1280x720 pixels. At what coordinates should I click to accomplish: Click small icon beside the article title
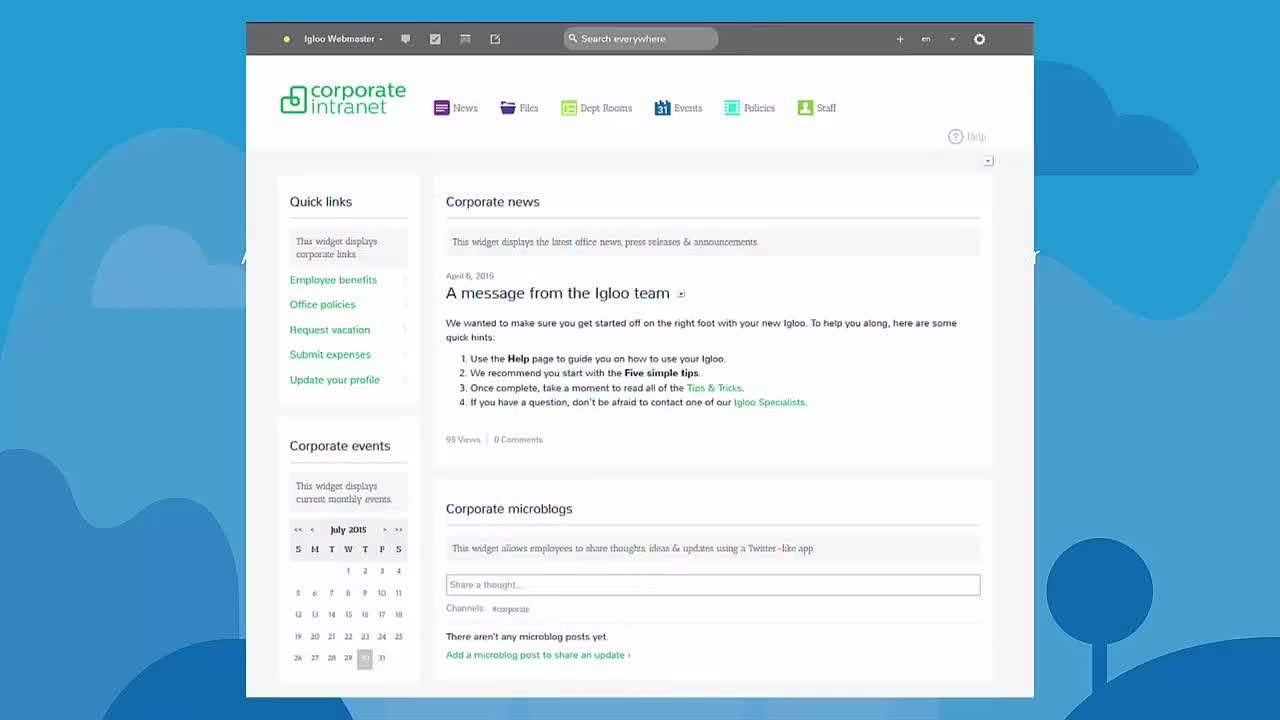coord(681,294)
